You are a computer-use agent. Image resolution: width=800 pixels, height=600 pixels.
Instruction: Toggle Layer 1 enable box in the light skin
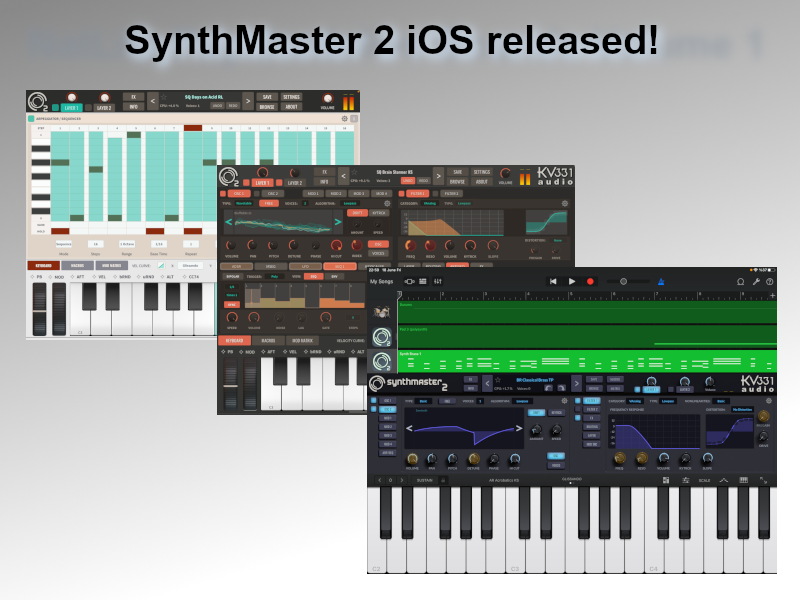(x=56, y=108)
